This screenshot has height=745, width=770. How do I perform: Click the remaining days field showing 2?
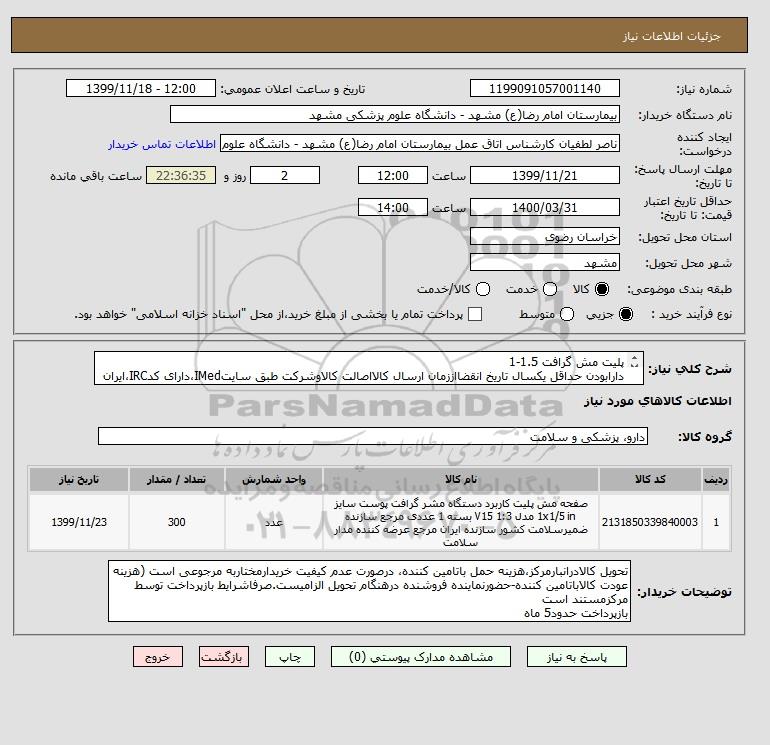point(285,175)
